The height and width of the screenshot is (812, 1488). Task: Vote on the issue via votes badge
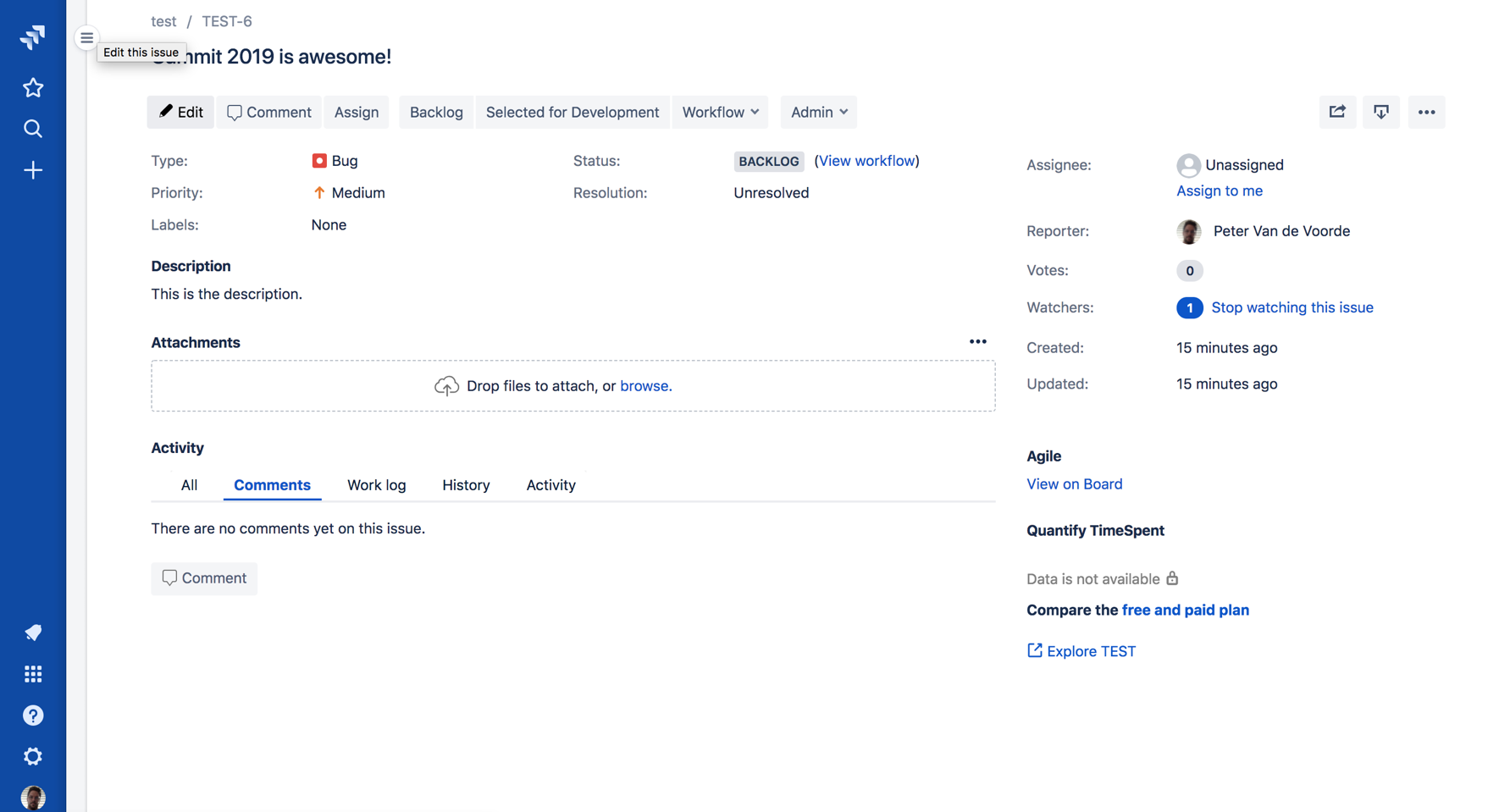coord(1189,270)
